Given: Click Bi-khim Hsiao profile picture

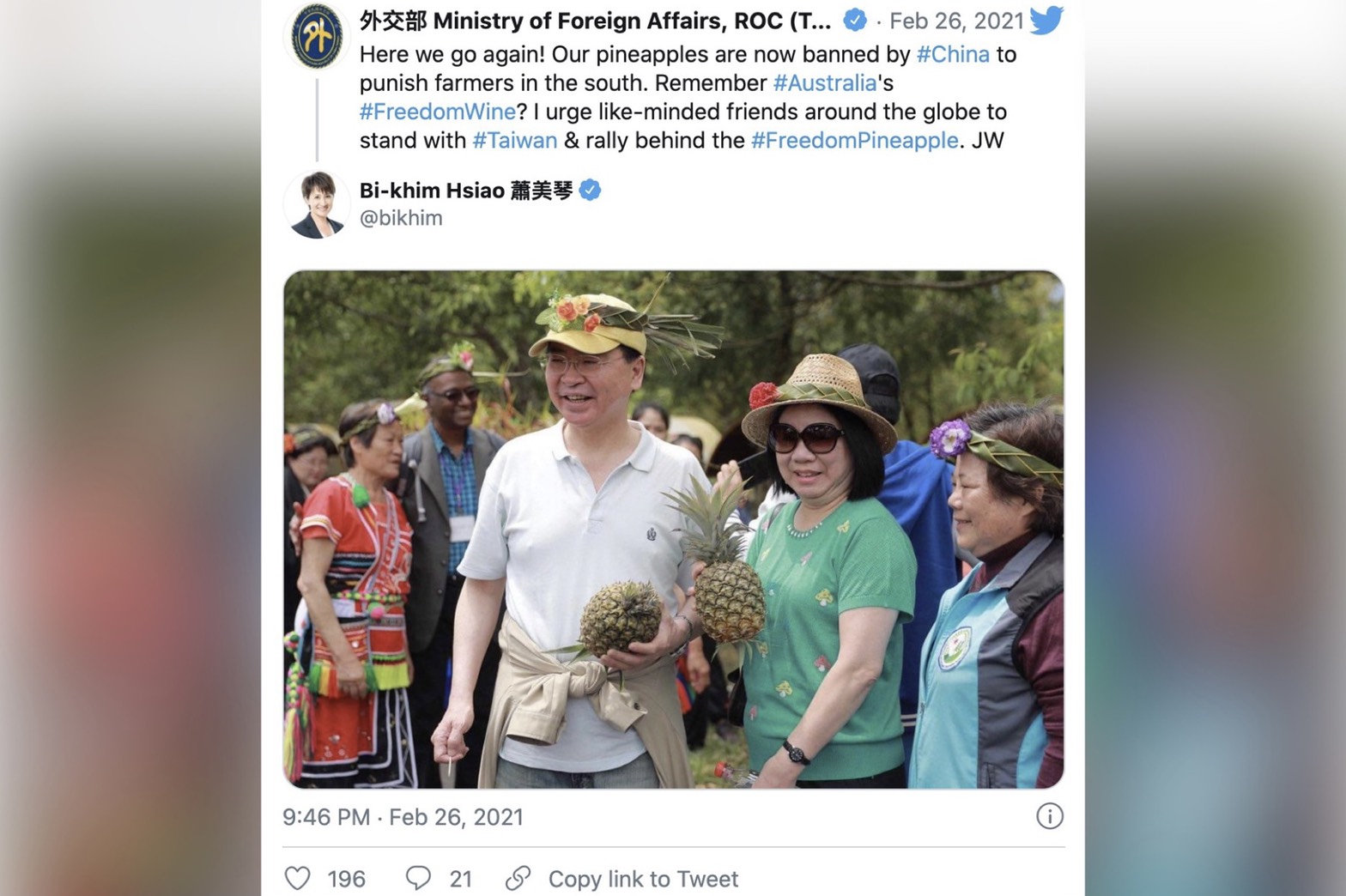Looking at the screenshot, I should (317, 204).
